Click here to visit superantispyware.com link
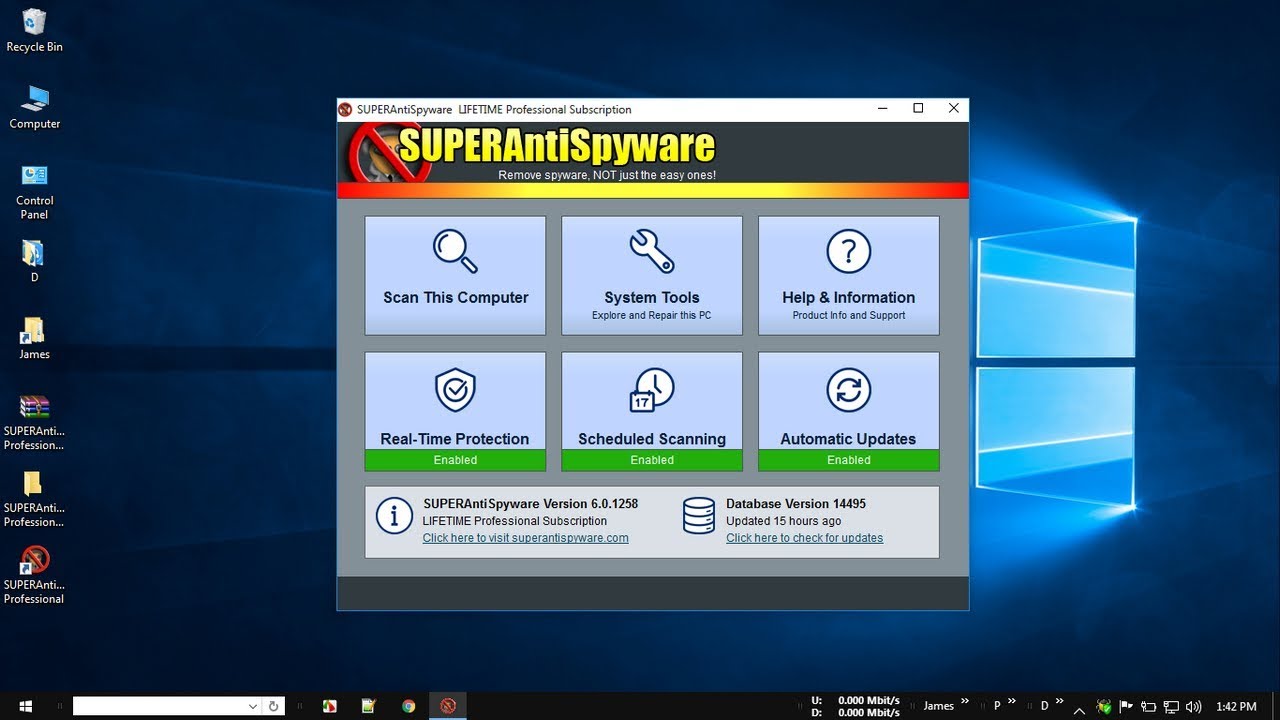The width and height of the screenshot is (1280, 720). coord(525,538)
